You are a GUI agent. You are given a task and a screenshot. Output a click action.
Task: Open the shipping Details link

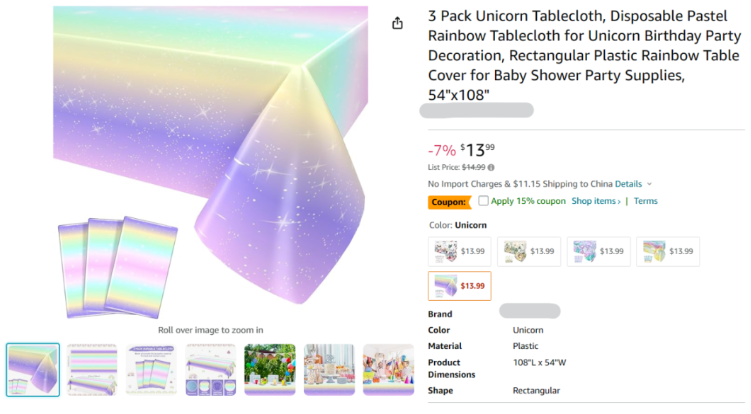click(628, 184)
